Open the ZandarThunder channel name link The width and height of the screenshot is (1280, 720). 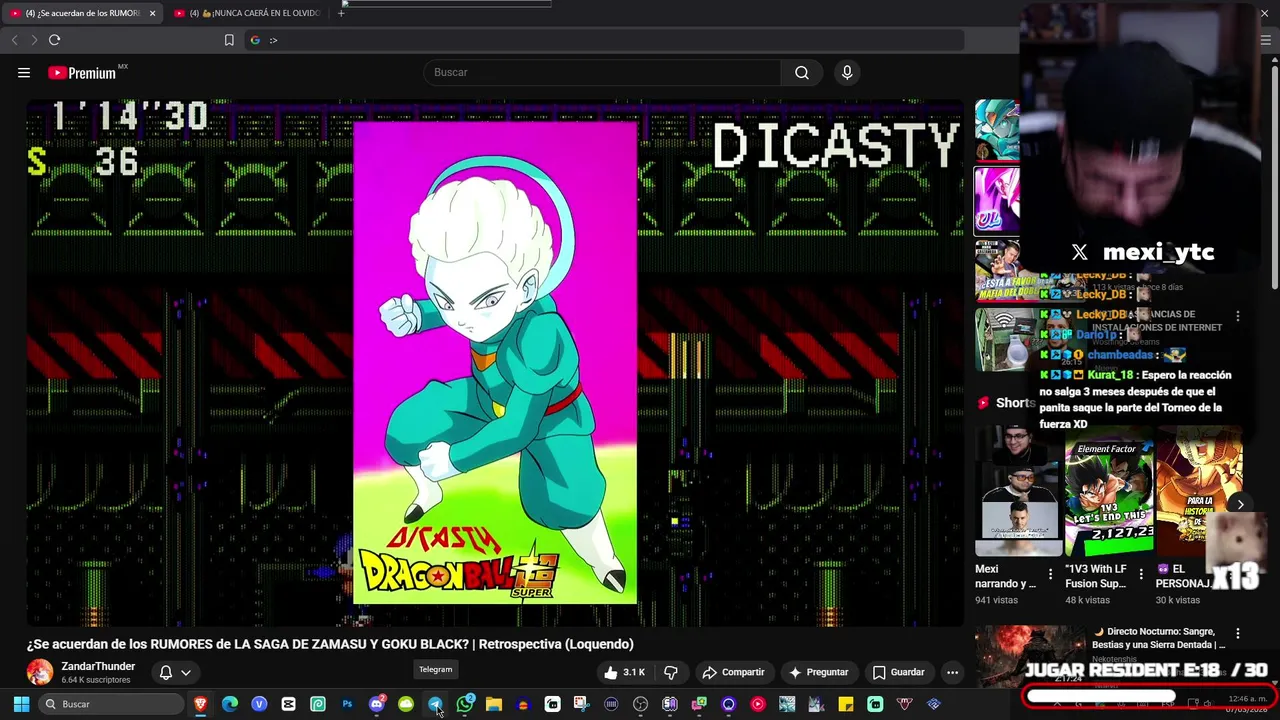click(98, 666)
